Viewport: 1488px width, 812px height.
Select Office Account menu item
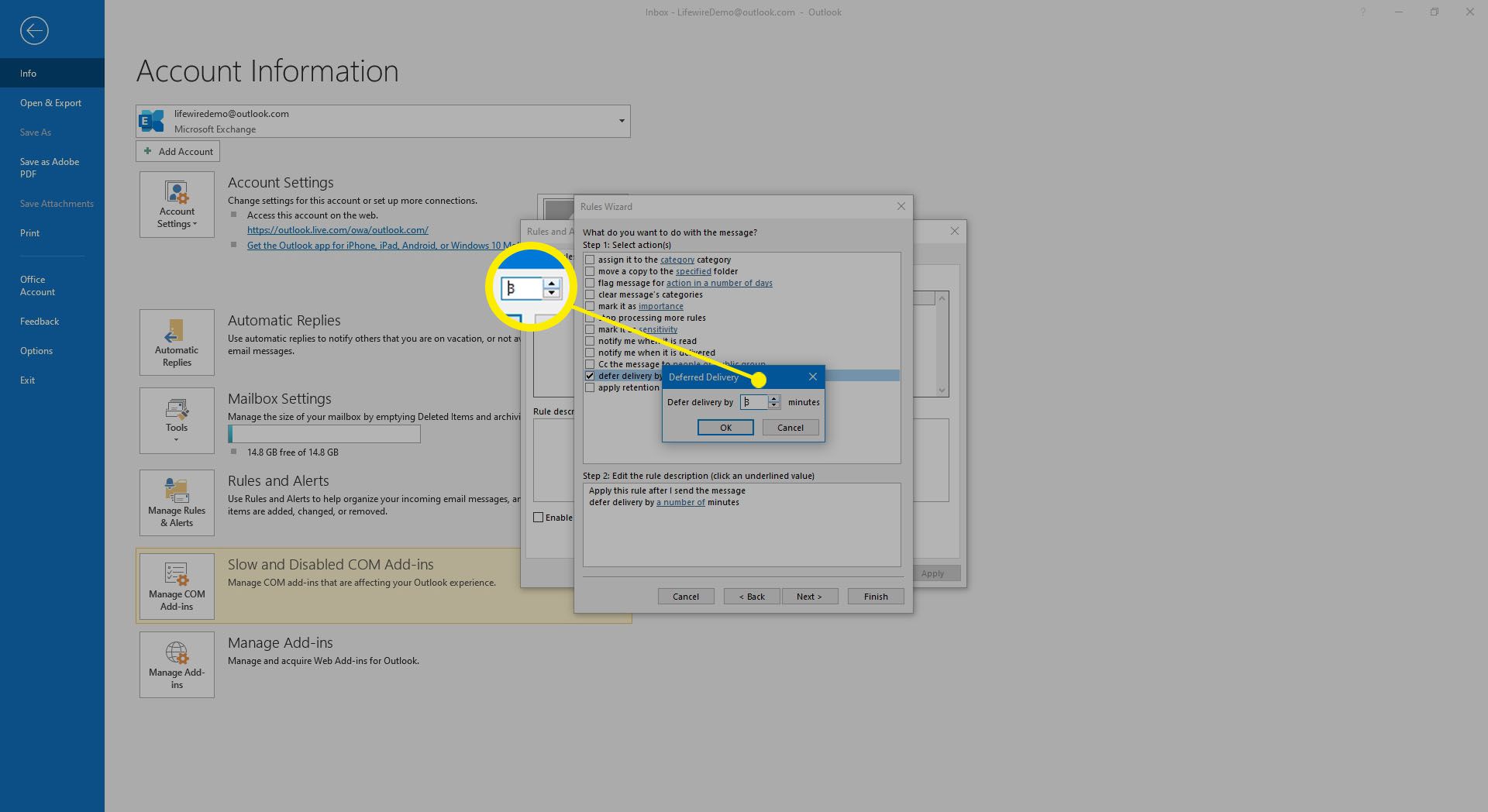click(x=52, y=285)
